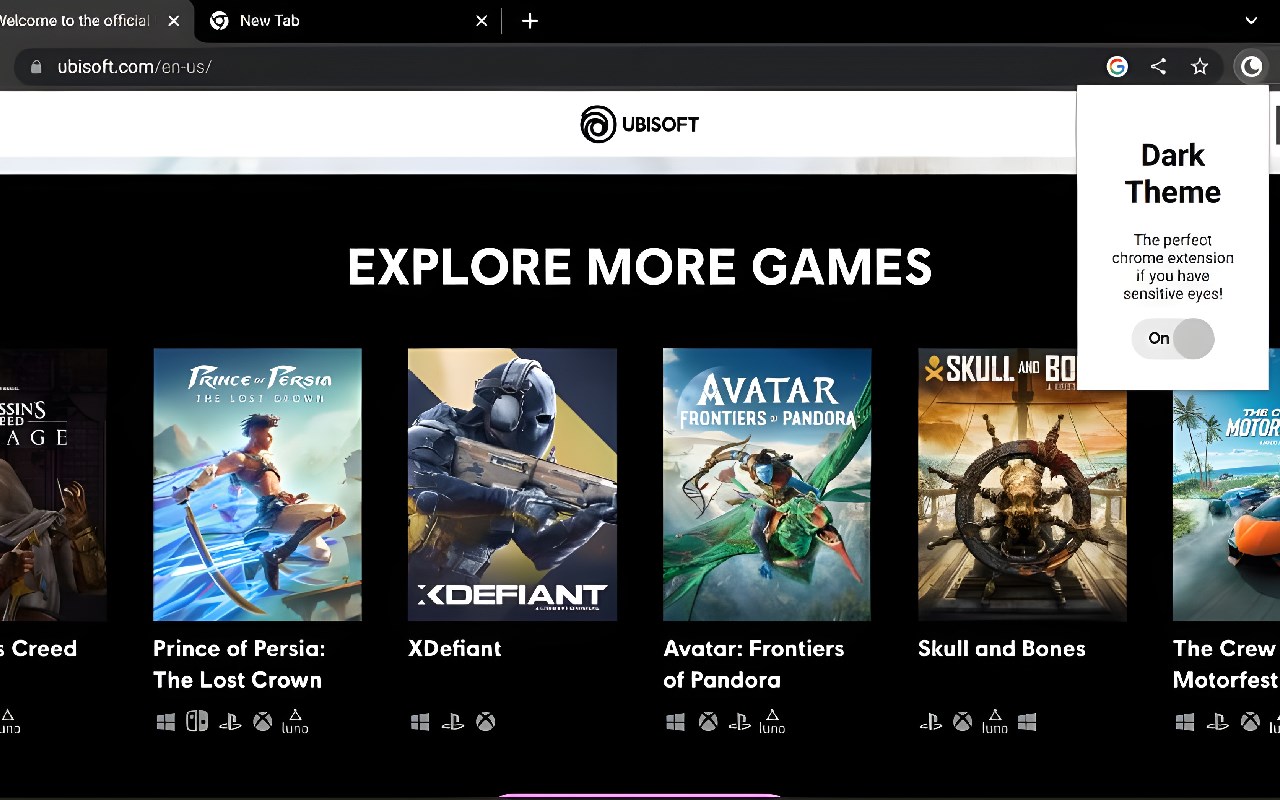Click the Google icon in the address bar
This screenshot has height=800, width=1280.
[1117, 67]
